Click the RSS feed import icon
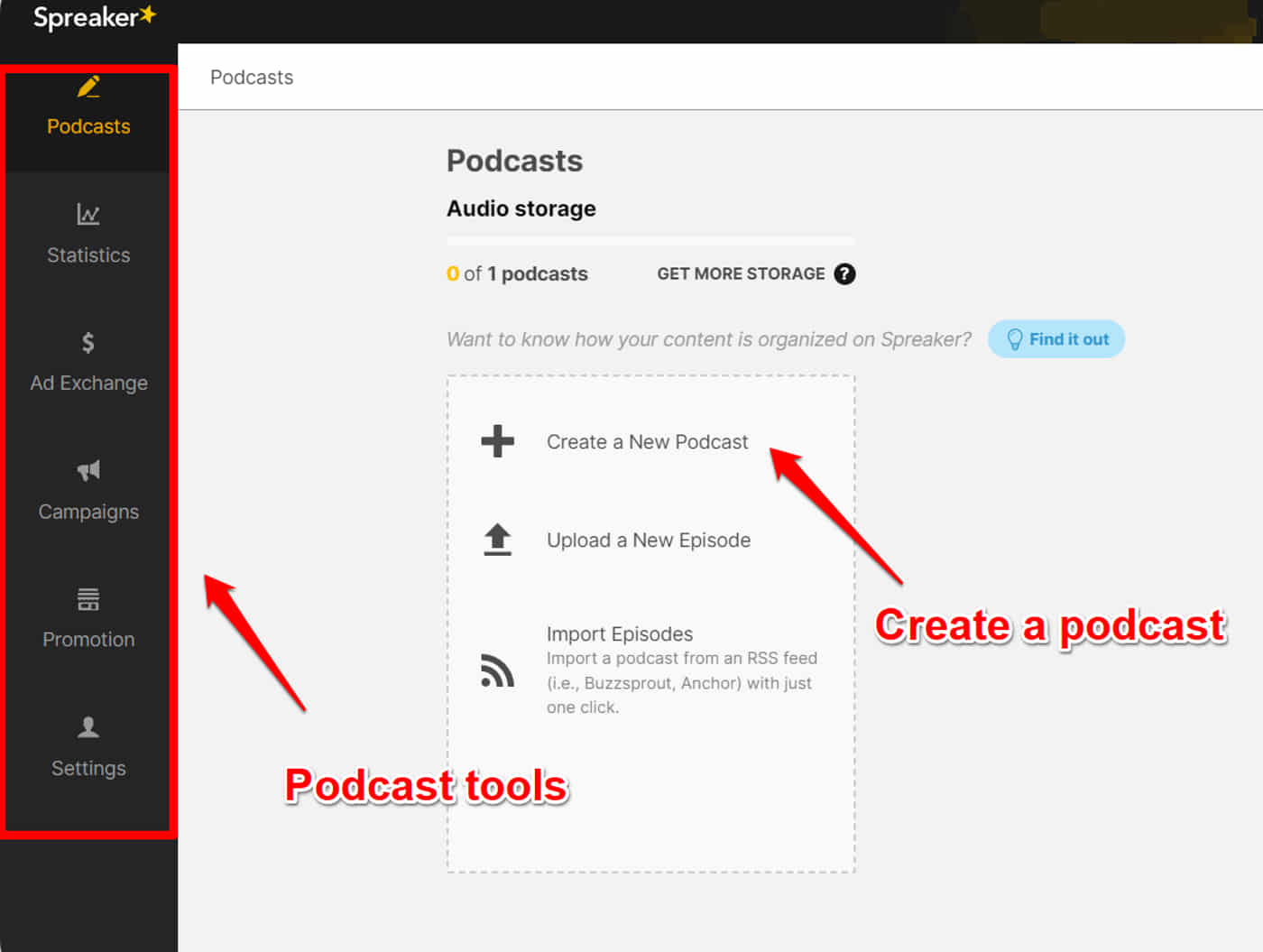This screenshot has height=952, width=1263. click(x=497, y=670)
